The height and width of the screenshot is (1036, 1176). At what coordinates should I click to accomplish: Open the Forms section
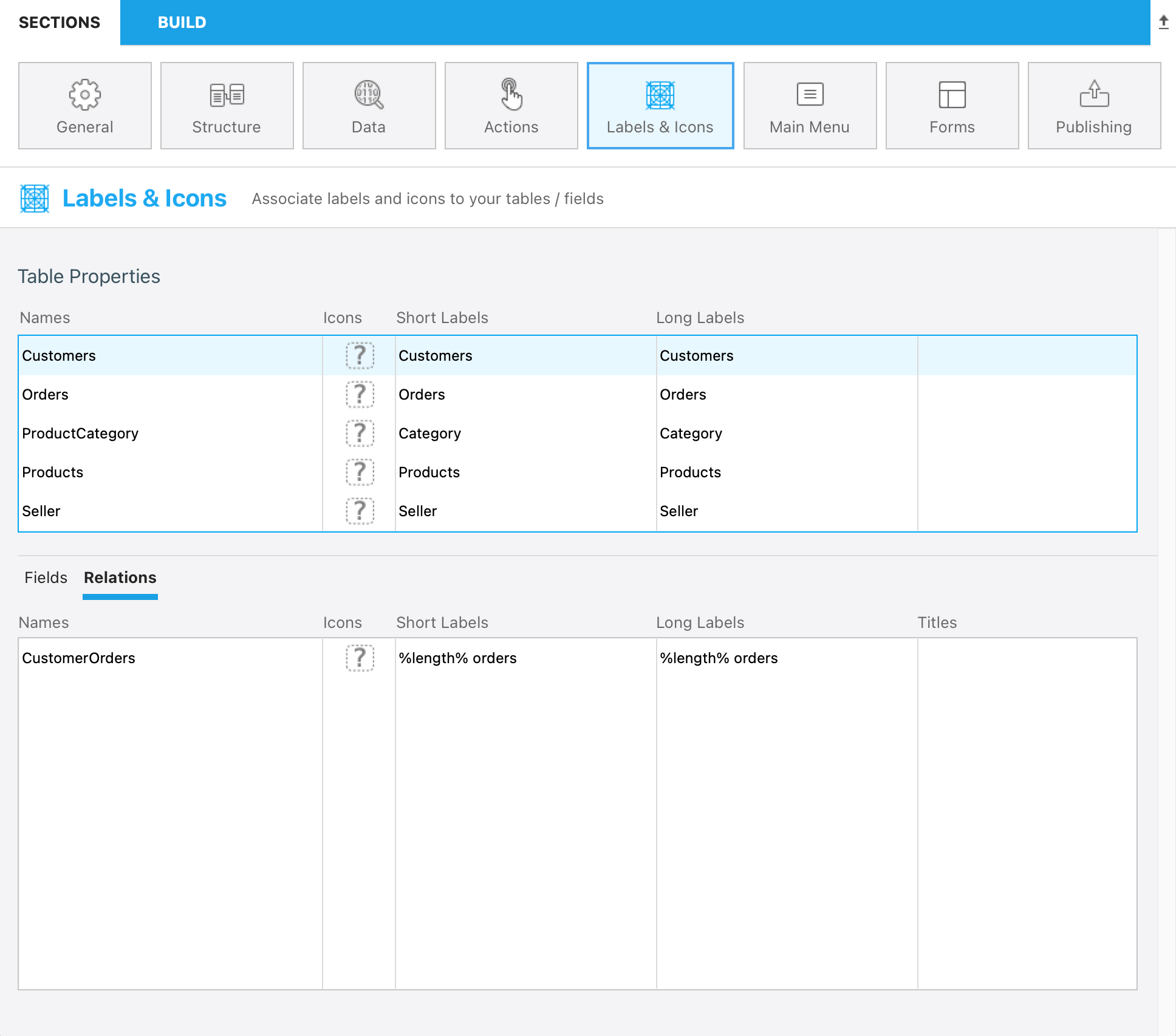coord(952,106)
